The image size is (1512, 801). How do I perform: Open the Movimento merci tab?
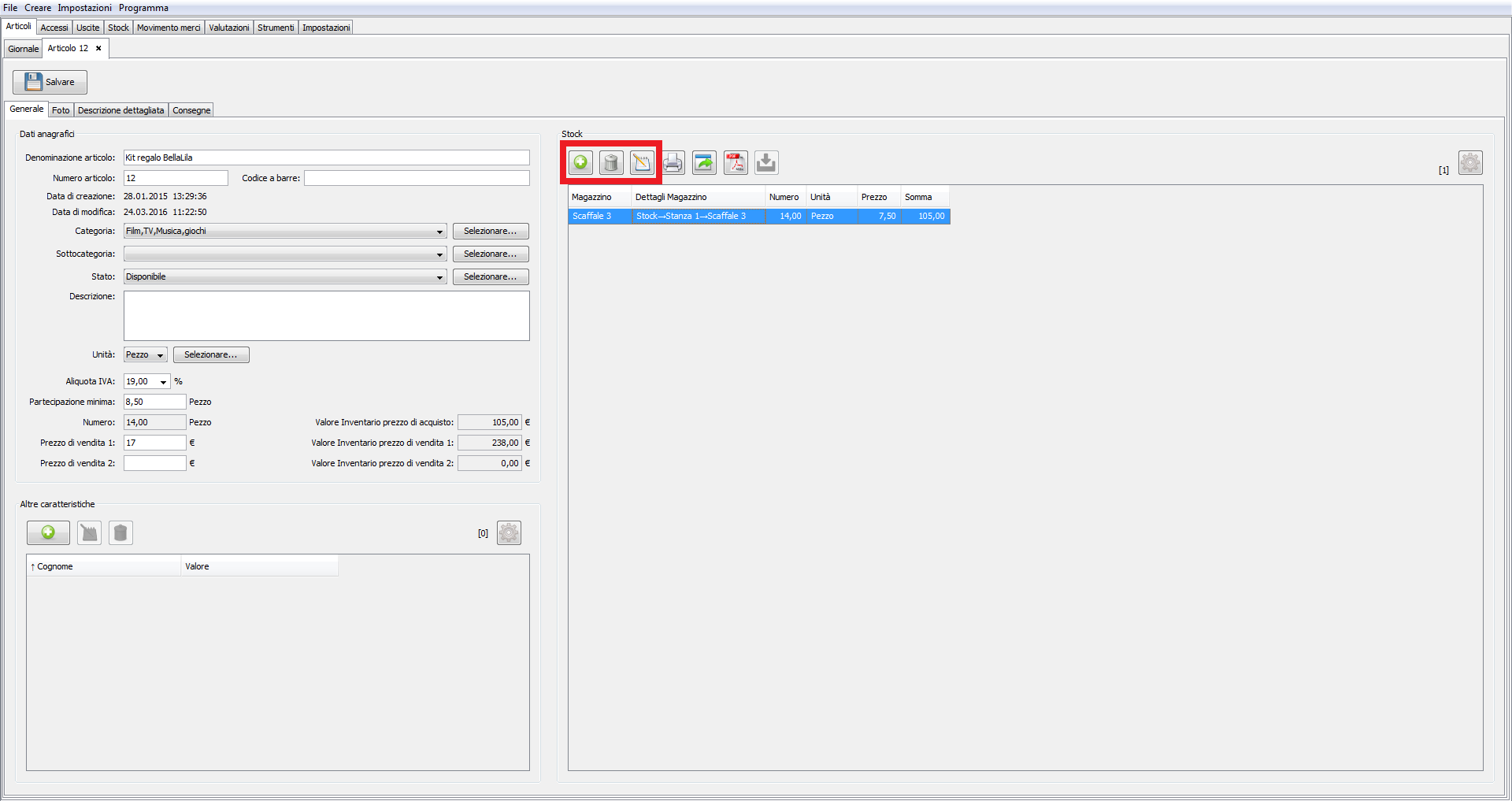169,28
